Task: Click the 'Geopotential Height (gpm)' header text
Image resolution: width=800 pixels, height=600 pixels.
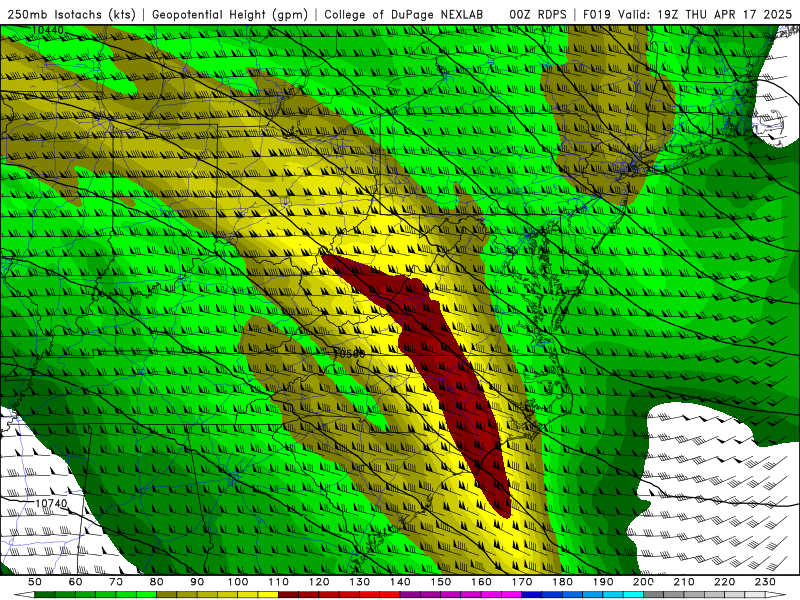Action: click(230, 15)
